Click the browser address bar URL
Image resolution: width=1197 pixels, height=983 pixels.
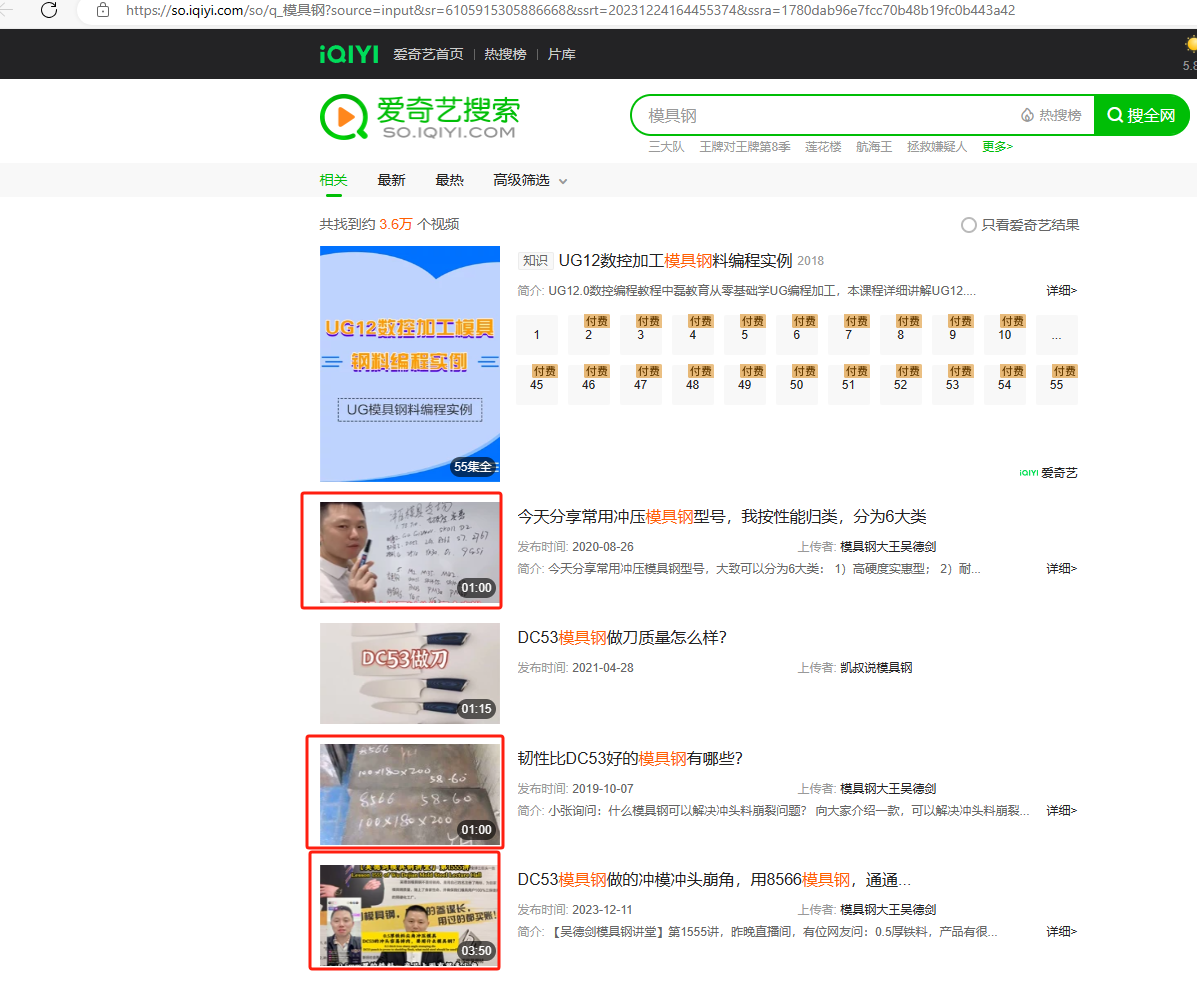click(x=570, y=10)
